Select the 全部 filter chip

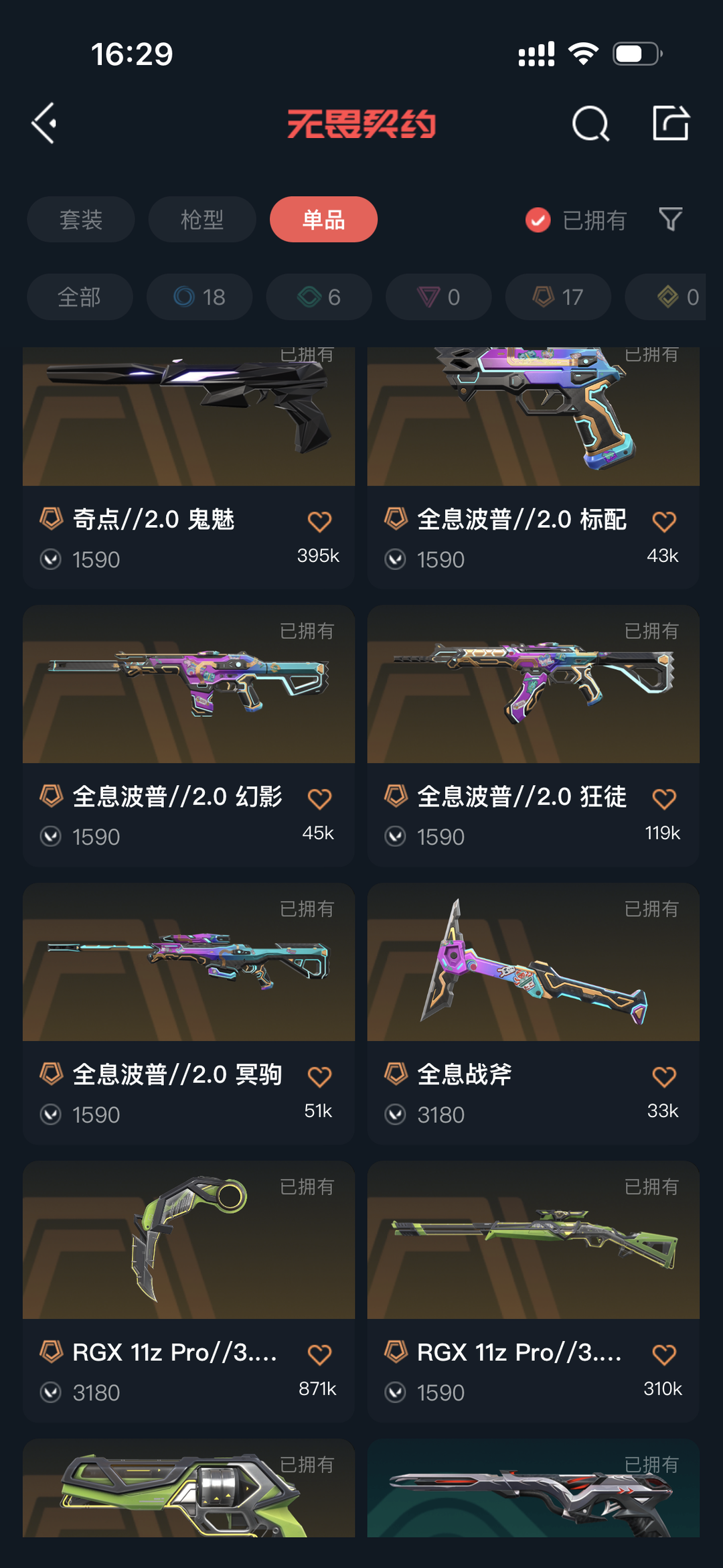[x=80, y=297]
